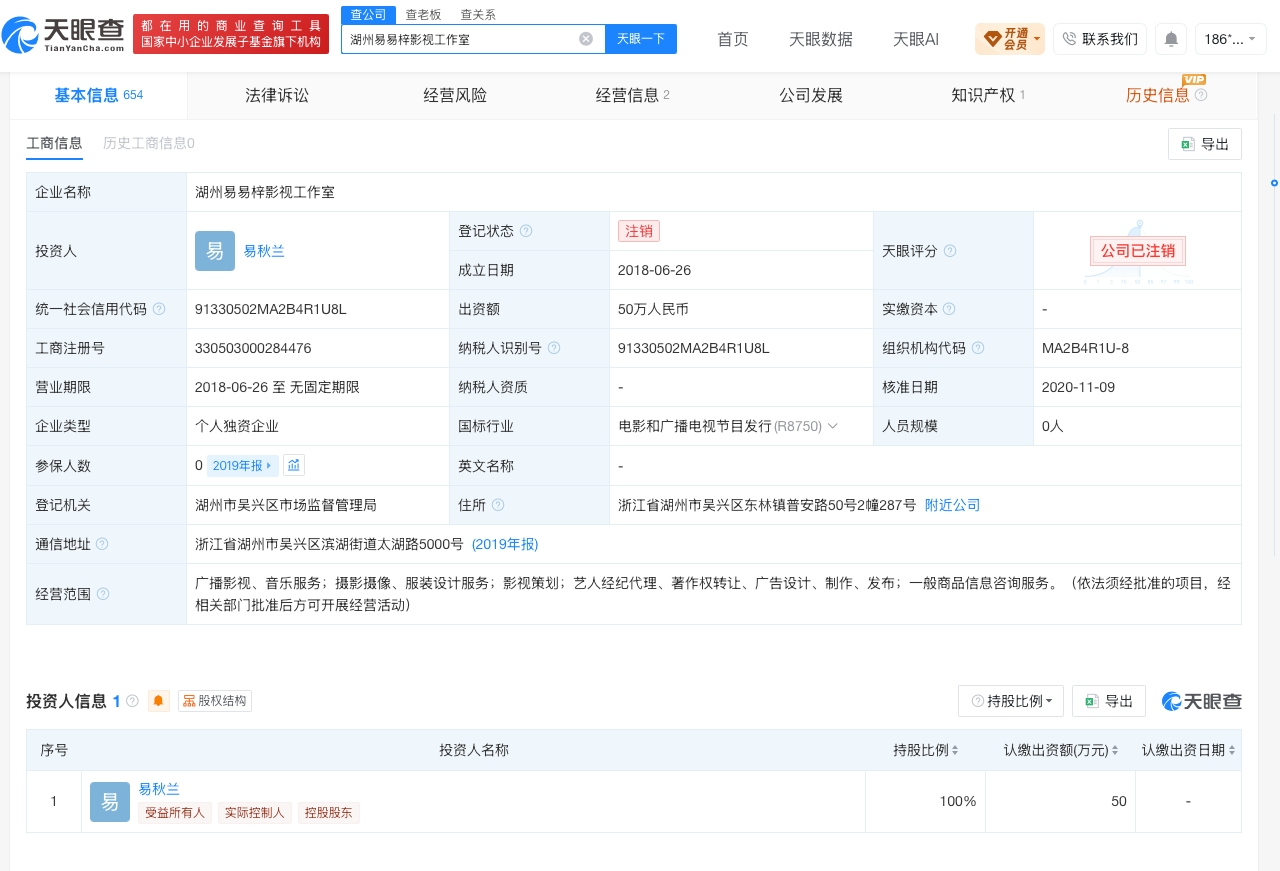The height and width of the screenshot is (871, 1280).
Task: Click help icon next to 住所
Action: pyautogui.click(x=498, y=505)
